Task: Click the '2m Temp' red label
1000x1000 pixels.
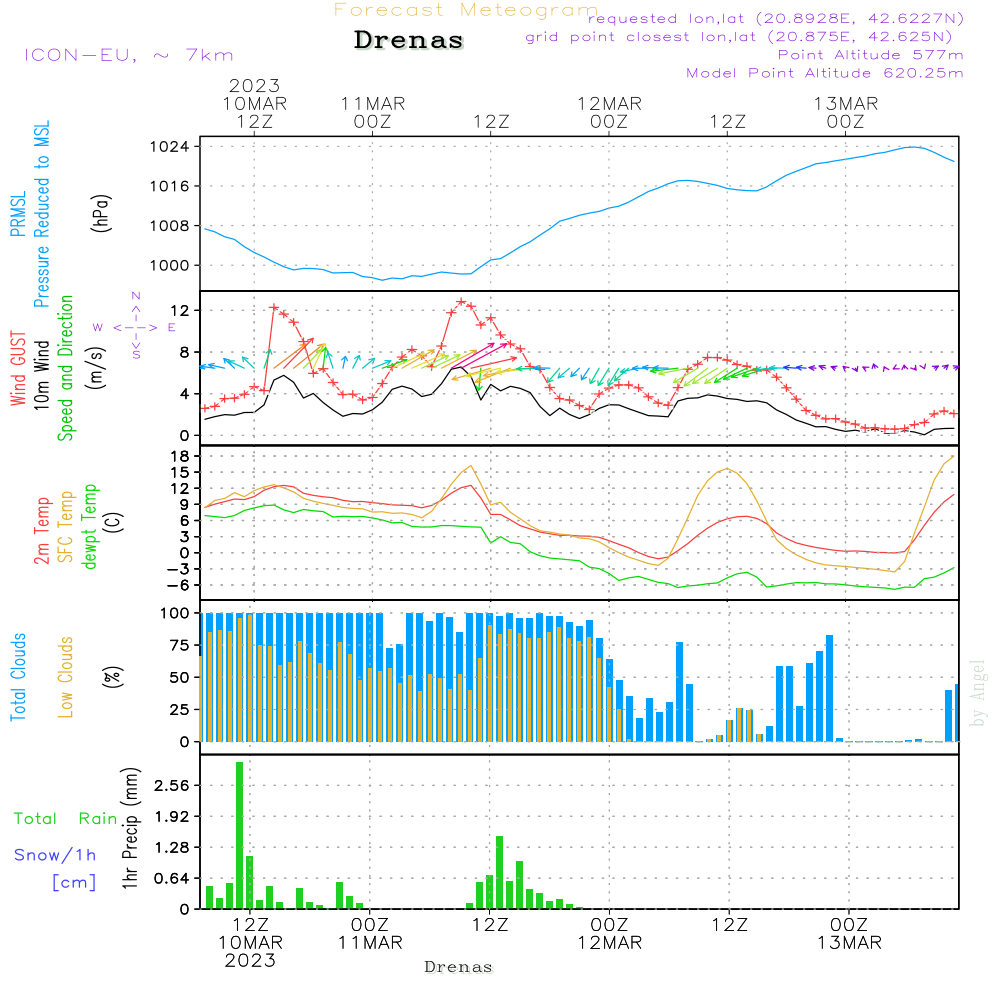Action: 41,531
